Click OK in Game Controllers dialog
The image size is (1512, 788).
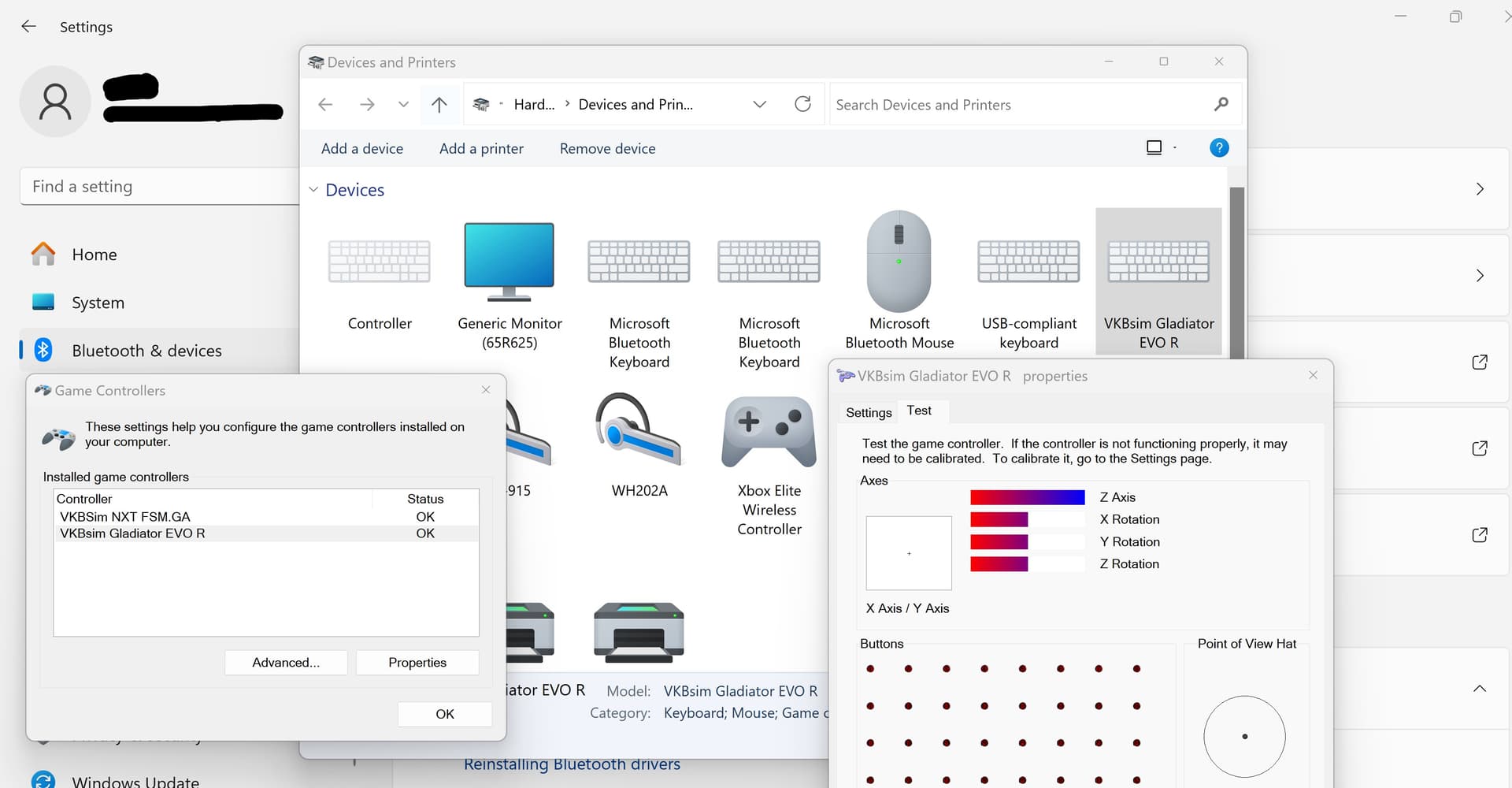(x=445, y=714)
